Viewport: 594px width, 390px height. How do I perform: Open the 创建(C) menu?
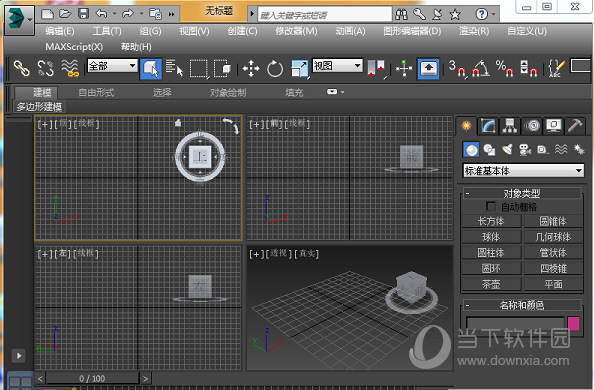pyautogui.click(x=242, y=31)
